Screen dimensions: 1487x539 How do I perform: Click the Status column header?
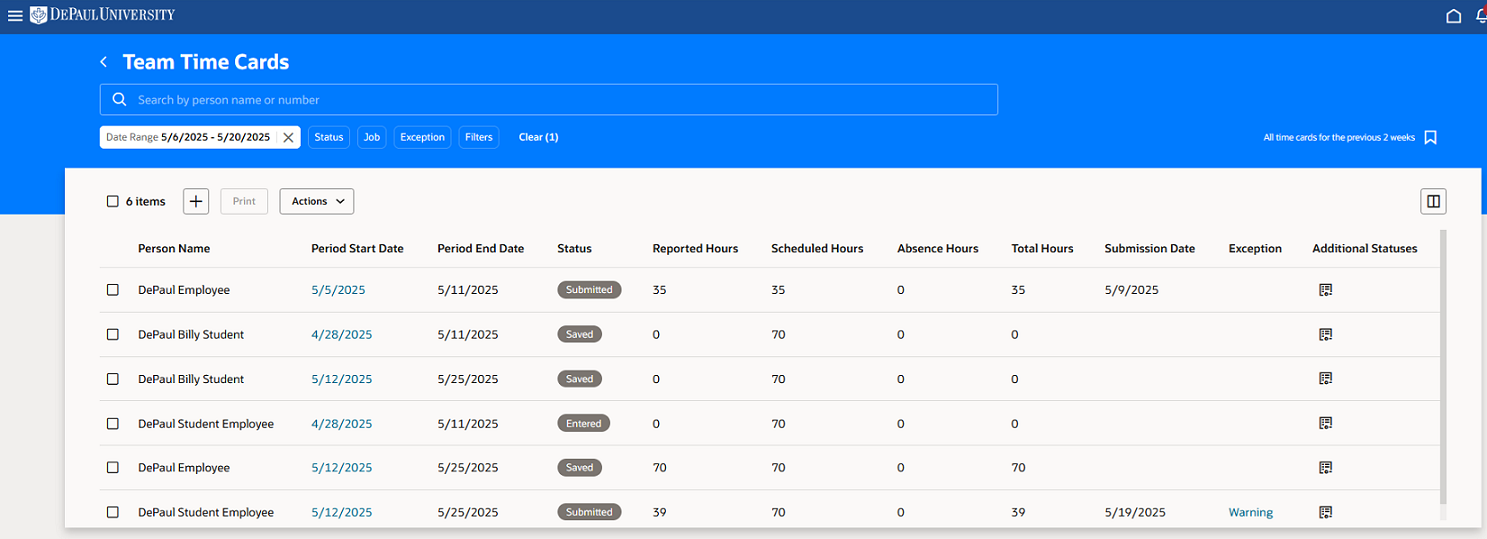point(574,248)
